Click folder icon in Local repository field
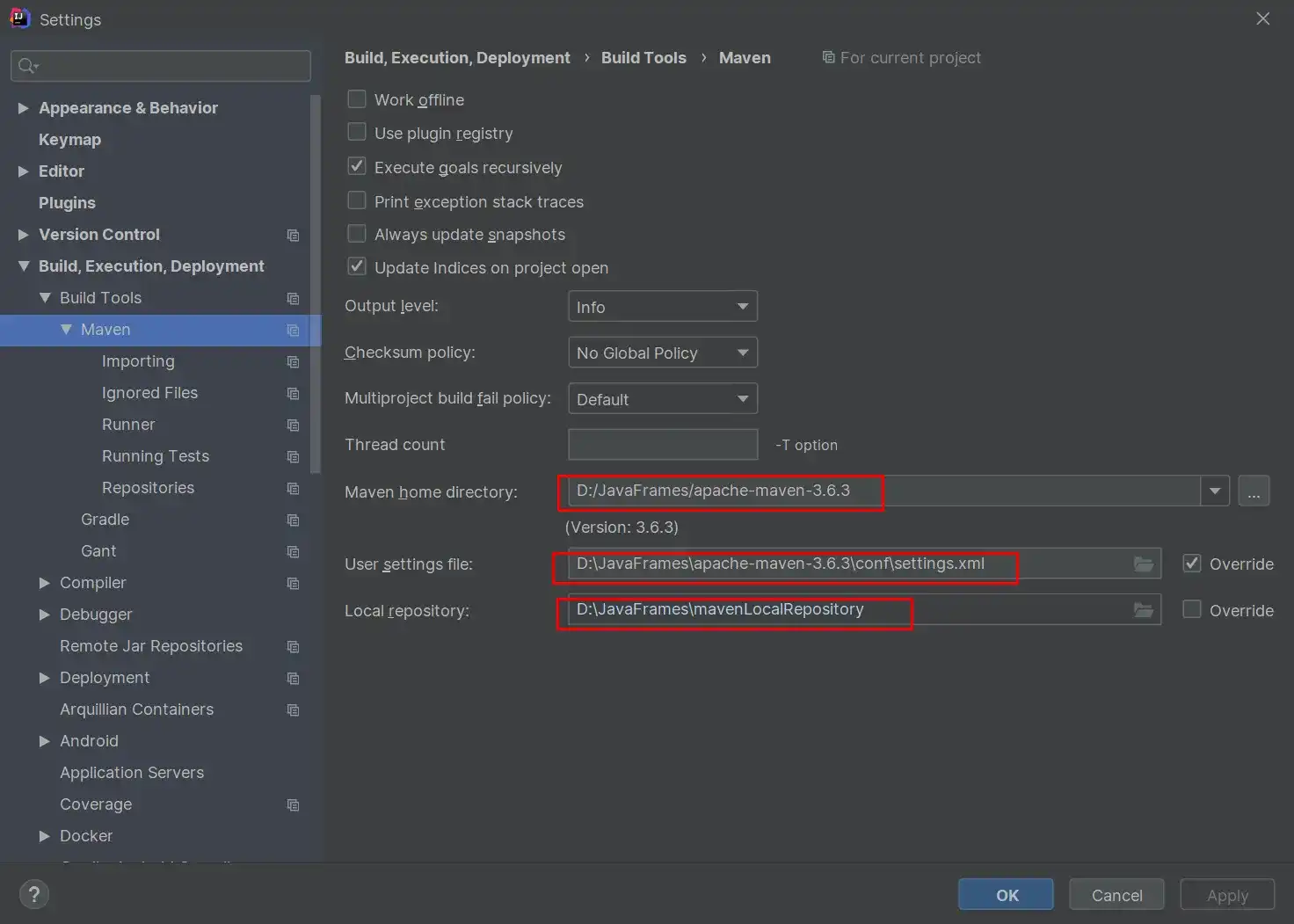 point(1143,609)
